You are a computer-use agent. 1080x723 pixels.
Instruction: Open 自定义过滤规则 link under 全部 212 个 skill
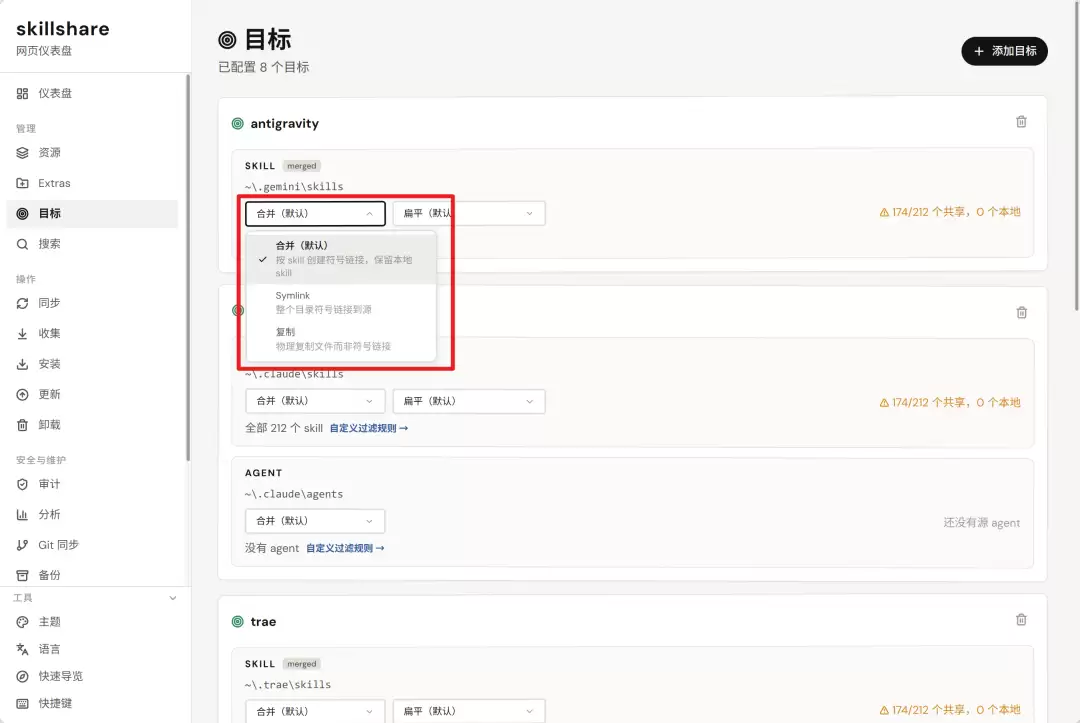(x=368, y=428)
